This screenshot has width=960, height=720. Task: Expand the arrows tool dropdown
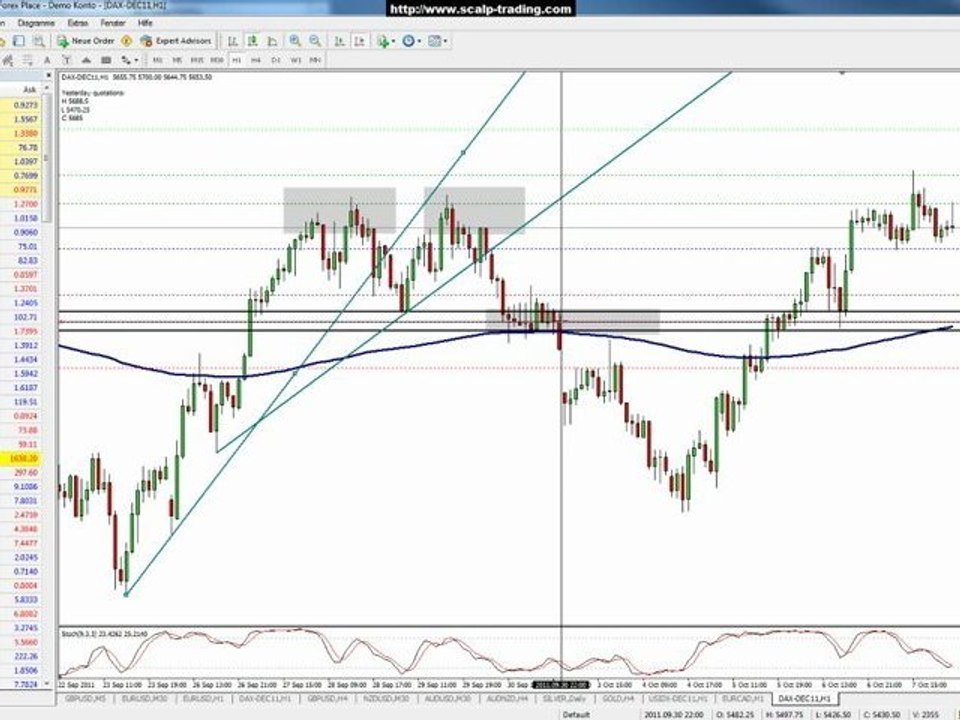[137, 60]
